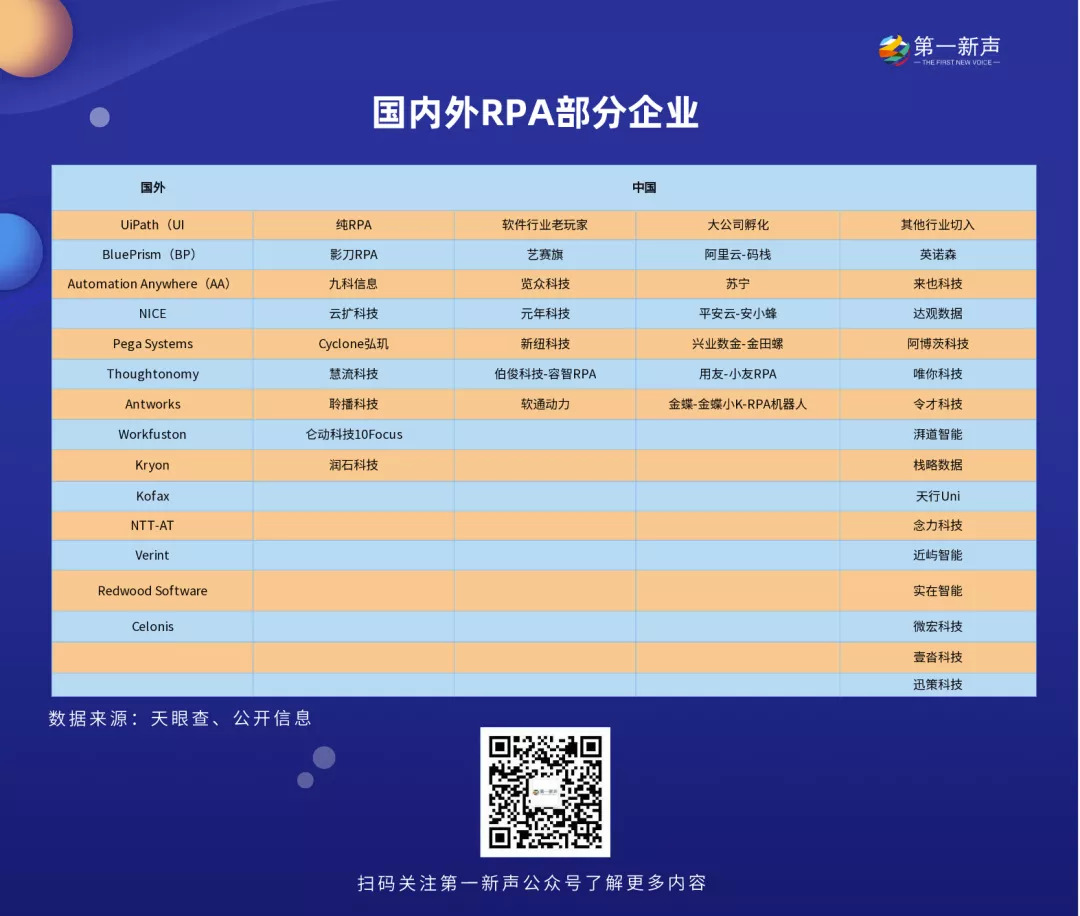Click the 第一新声 logo icon
Screen dimensions: 1080x916
[893, 50]
